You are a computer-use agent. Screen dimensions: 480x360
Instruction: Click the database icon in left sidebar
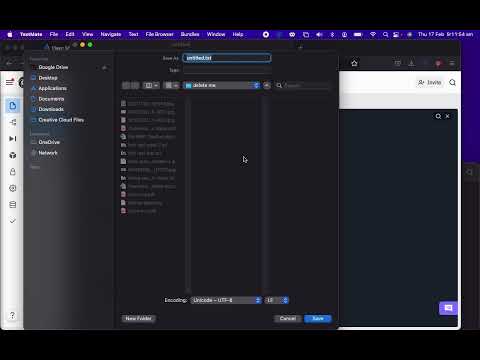coord(13,205)
